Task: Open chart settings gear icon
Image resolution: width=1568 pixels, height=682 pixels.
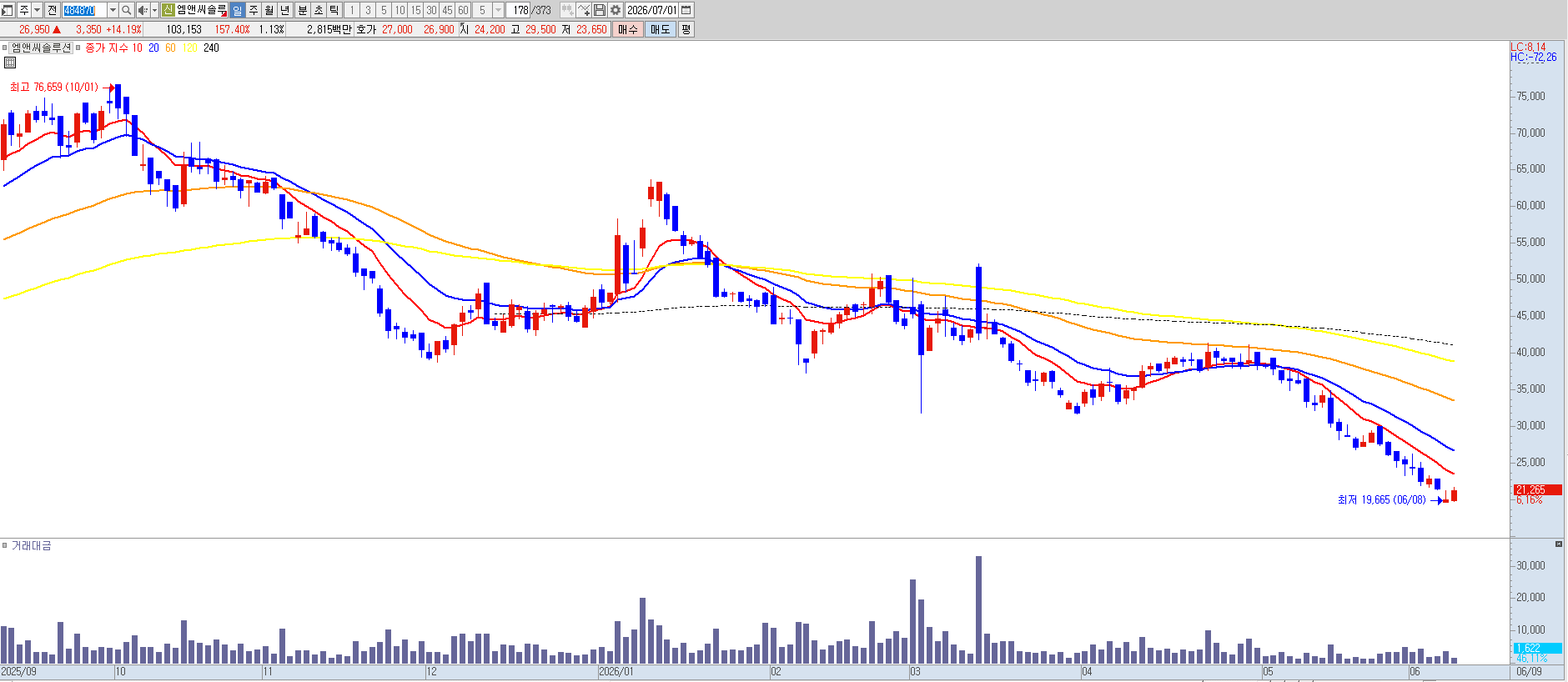Action: tap(616, 10)
